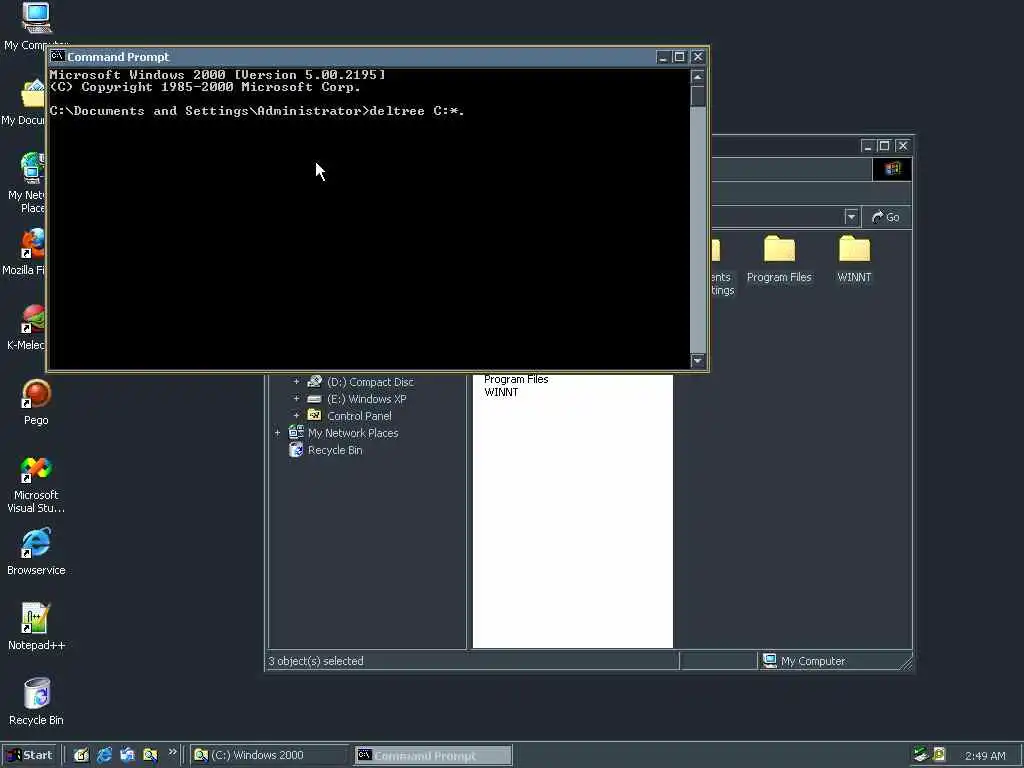
Task: Expand the My Network Places tree node
Action: 278,432
